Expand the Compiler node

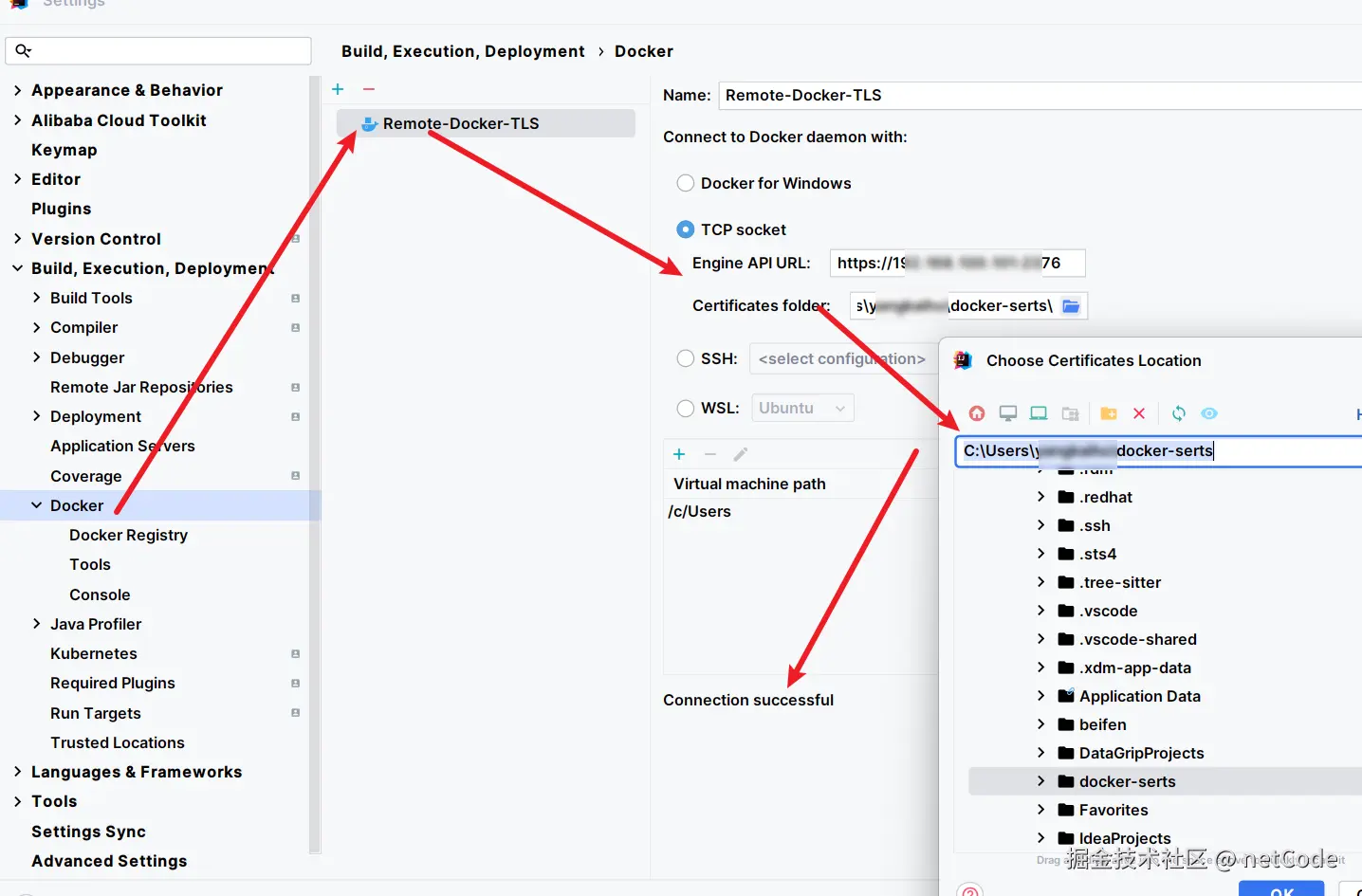click(37, 327)
